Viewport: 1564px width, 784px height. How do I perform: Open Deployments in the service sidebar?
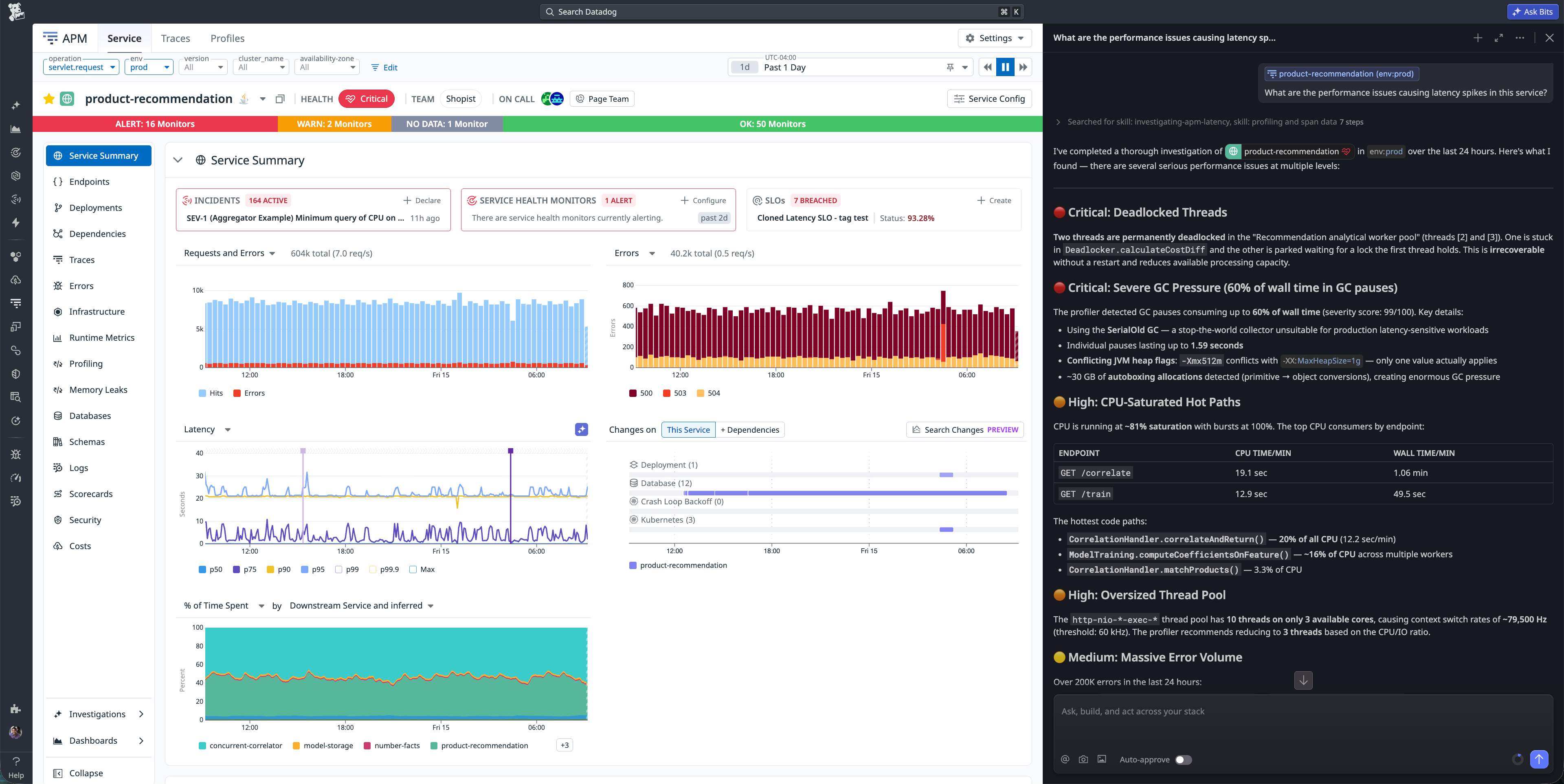(98, 208)
